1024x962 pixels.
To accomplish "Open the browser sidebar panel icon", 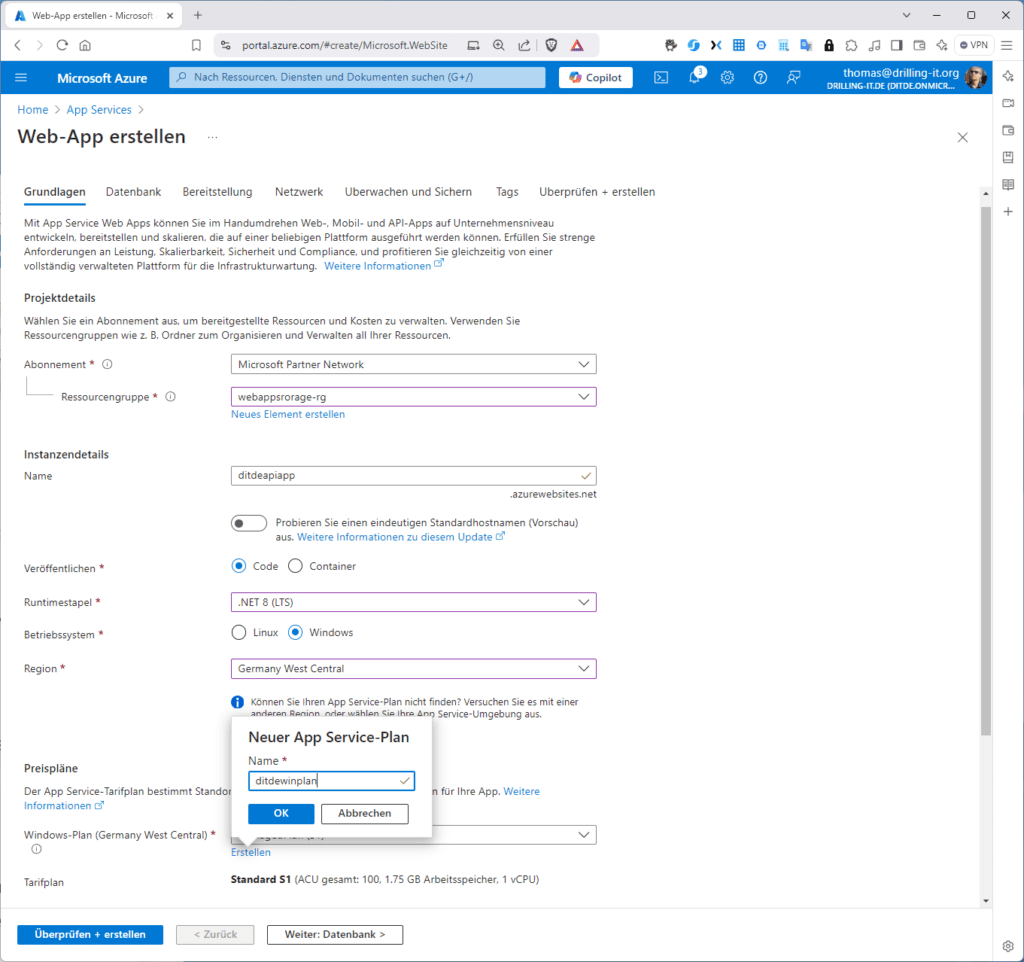I will pyautogui.click(x=897, y=45).
